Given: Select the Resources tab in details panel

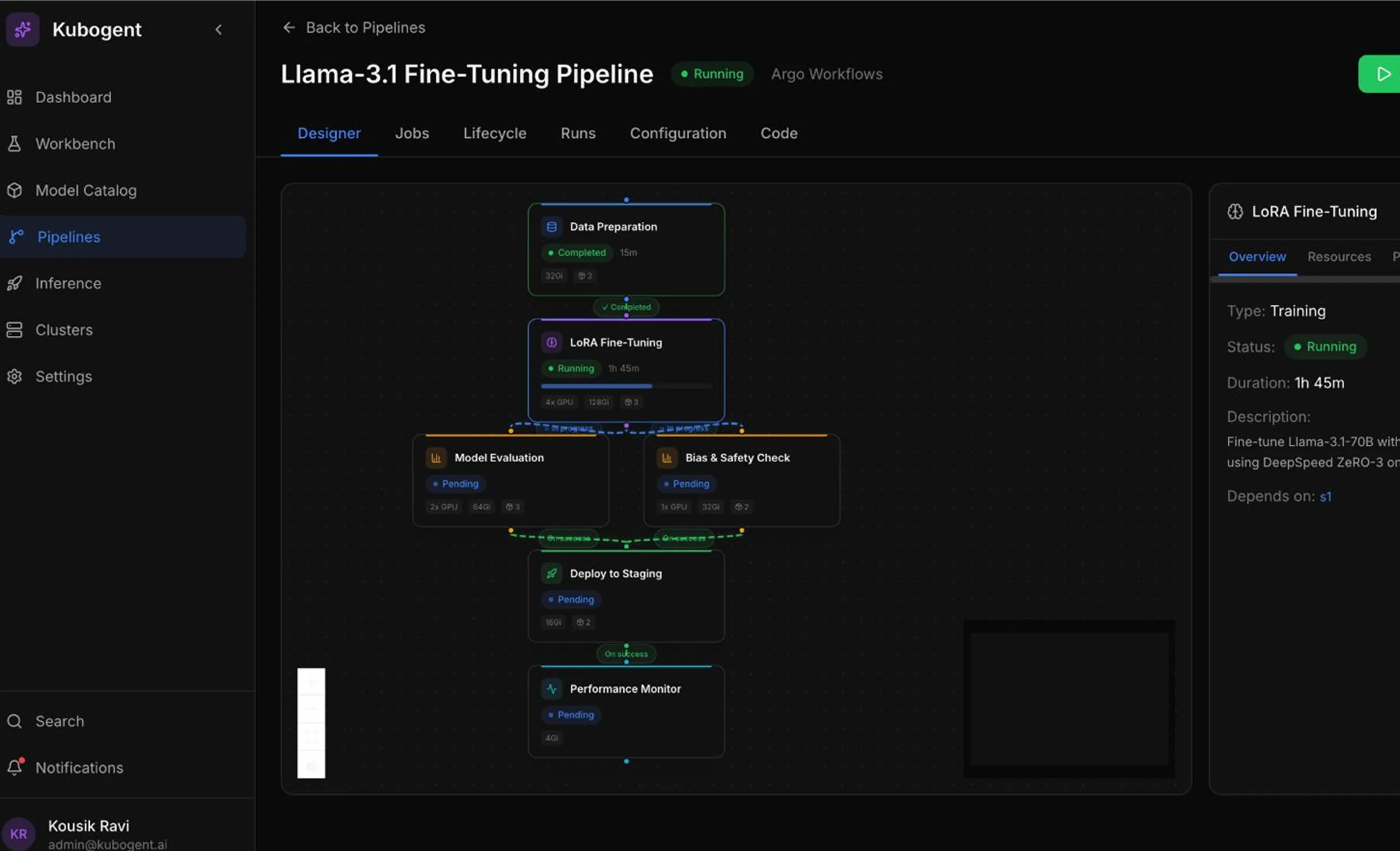Looking at the screenshot, I should (1339, 256).
